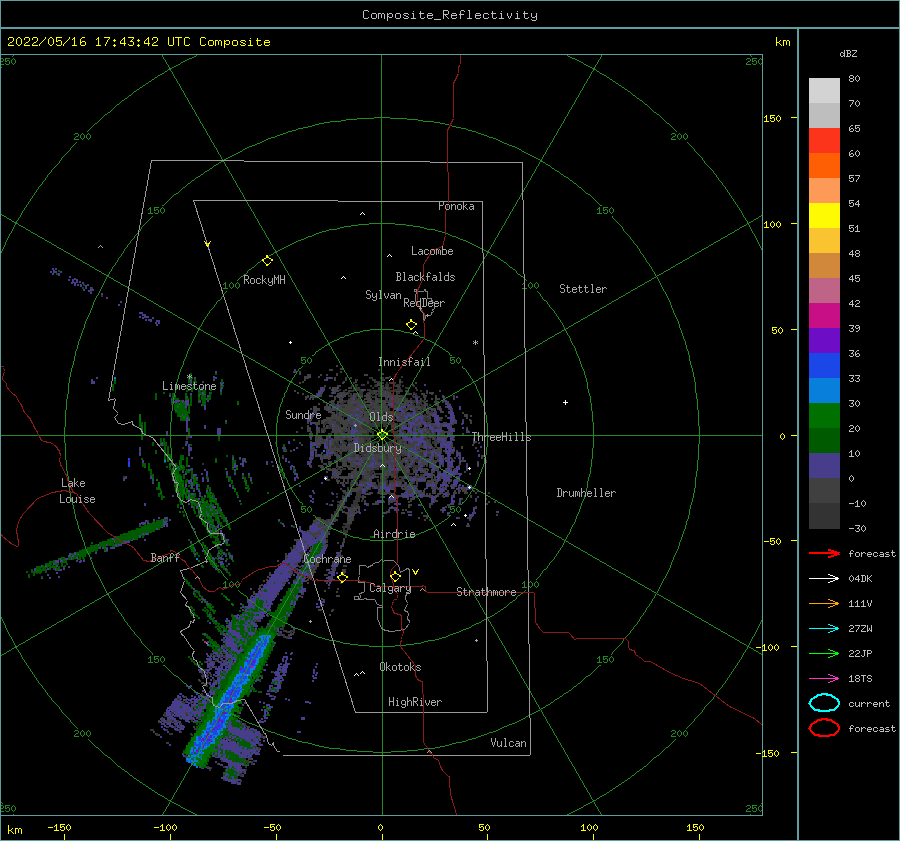This screenshot has width=900, height=841.
Task: Select the light blue 30-33 dBZ swatch
Action: point(824,391)
